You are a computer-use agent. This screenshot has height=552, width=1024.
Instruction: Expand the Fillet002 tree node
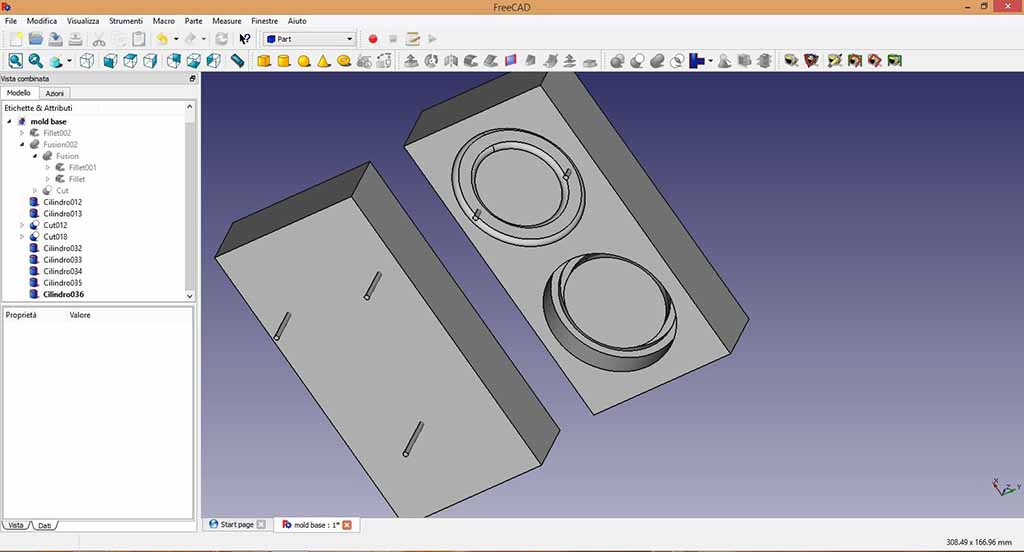(22, 133)
